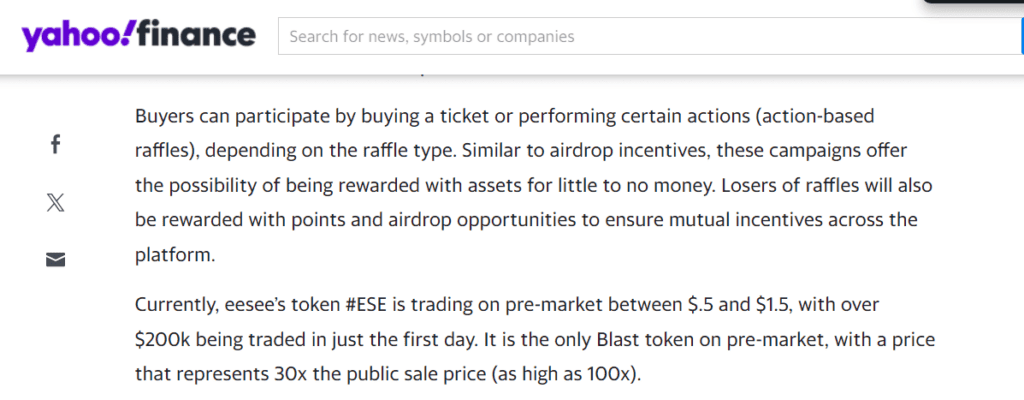Open the Yahoo Finance home logo

tap(138, 35)
